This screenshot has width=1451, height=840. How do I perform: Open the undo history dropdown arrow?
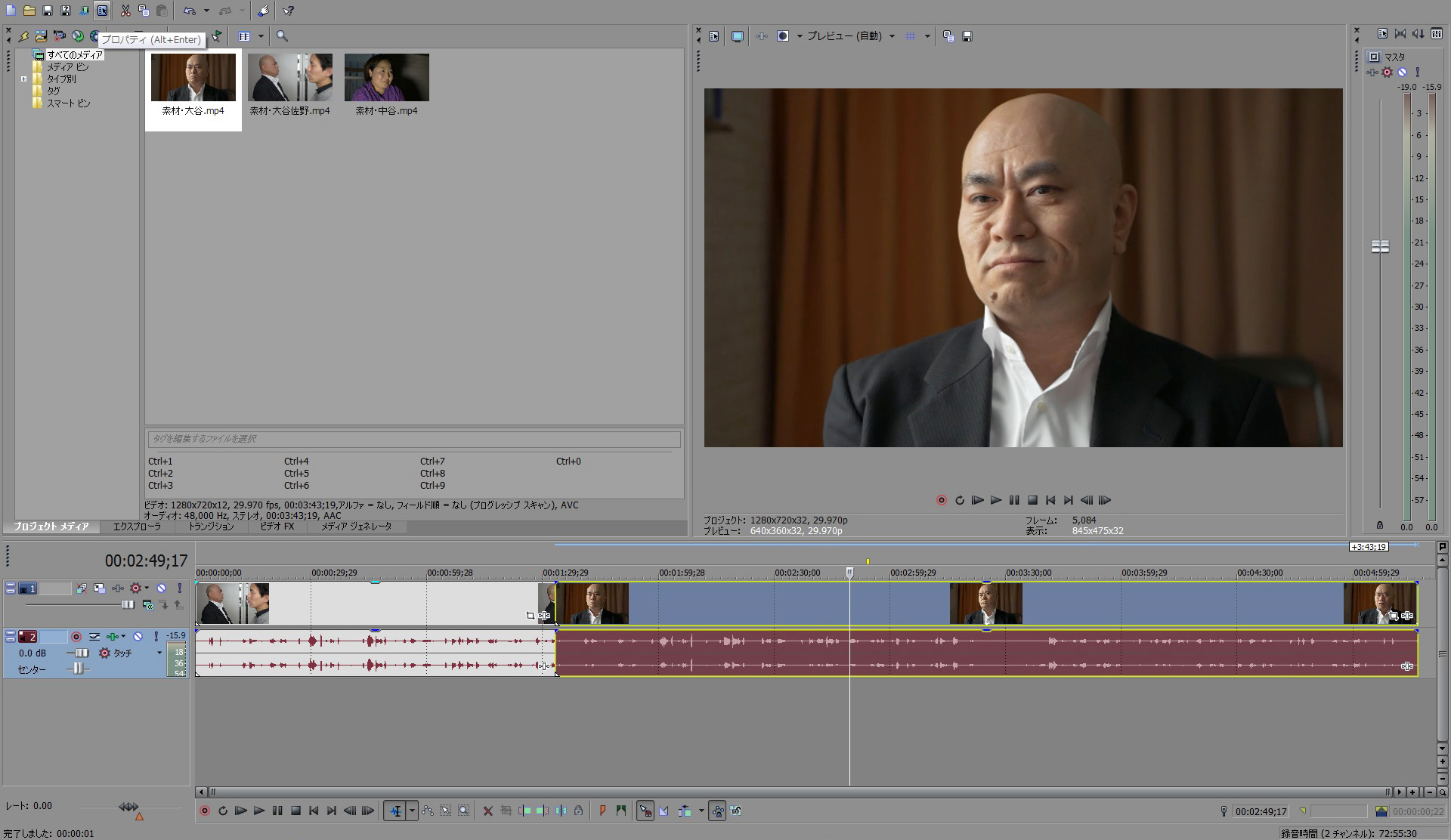[206, 11]
